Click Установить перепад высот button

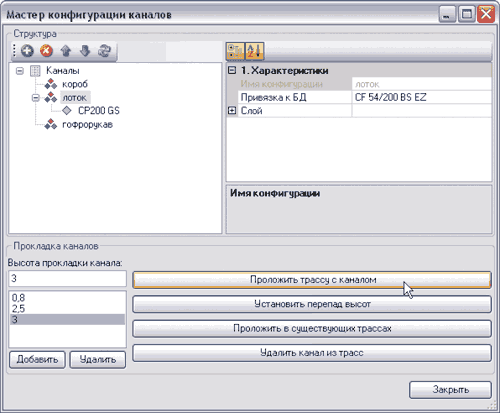(312, 304)
